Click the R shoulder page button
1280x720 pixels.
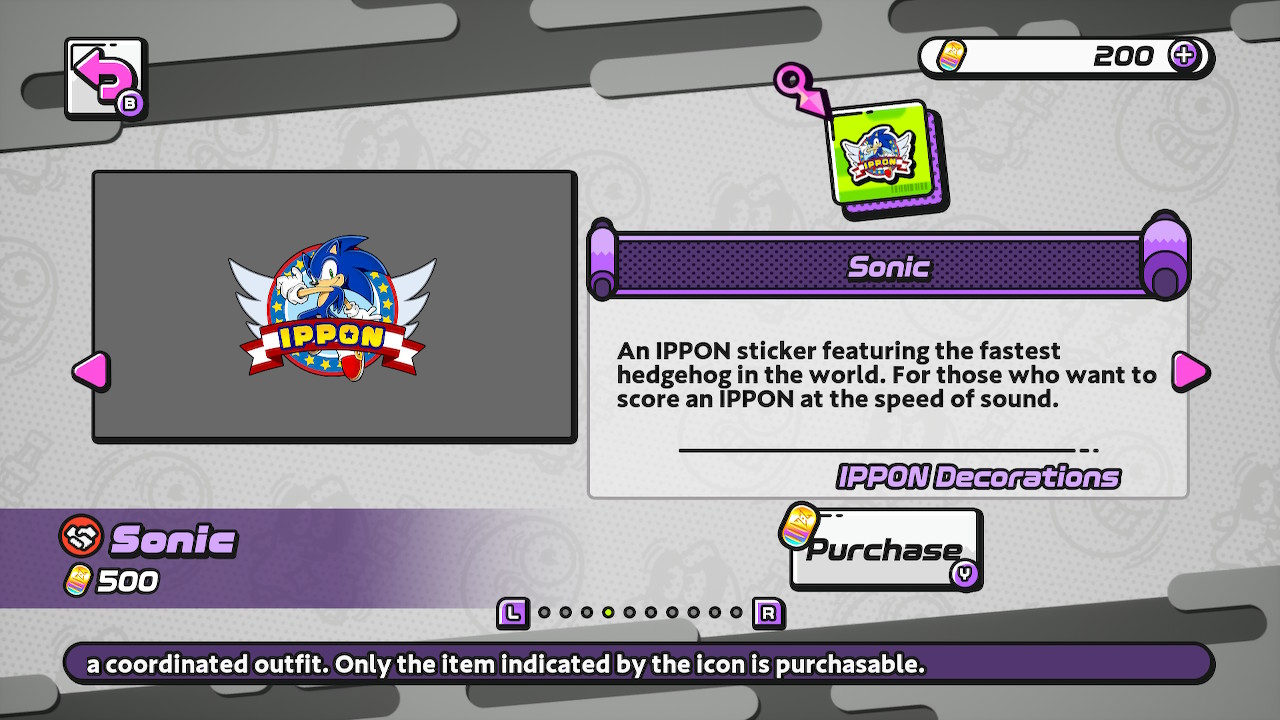(x=768, y=613)
